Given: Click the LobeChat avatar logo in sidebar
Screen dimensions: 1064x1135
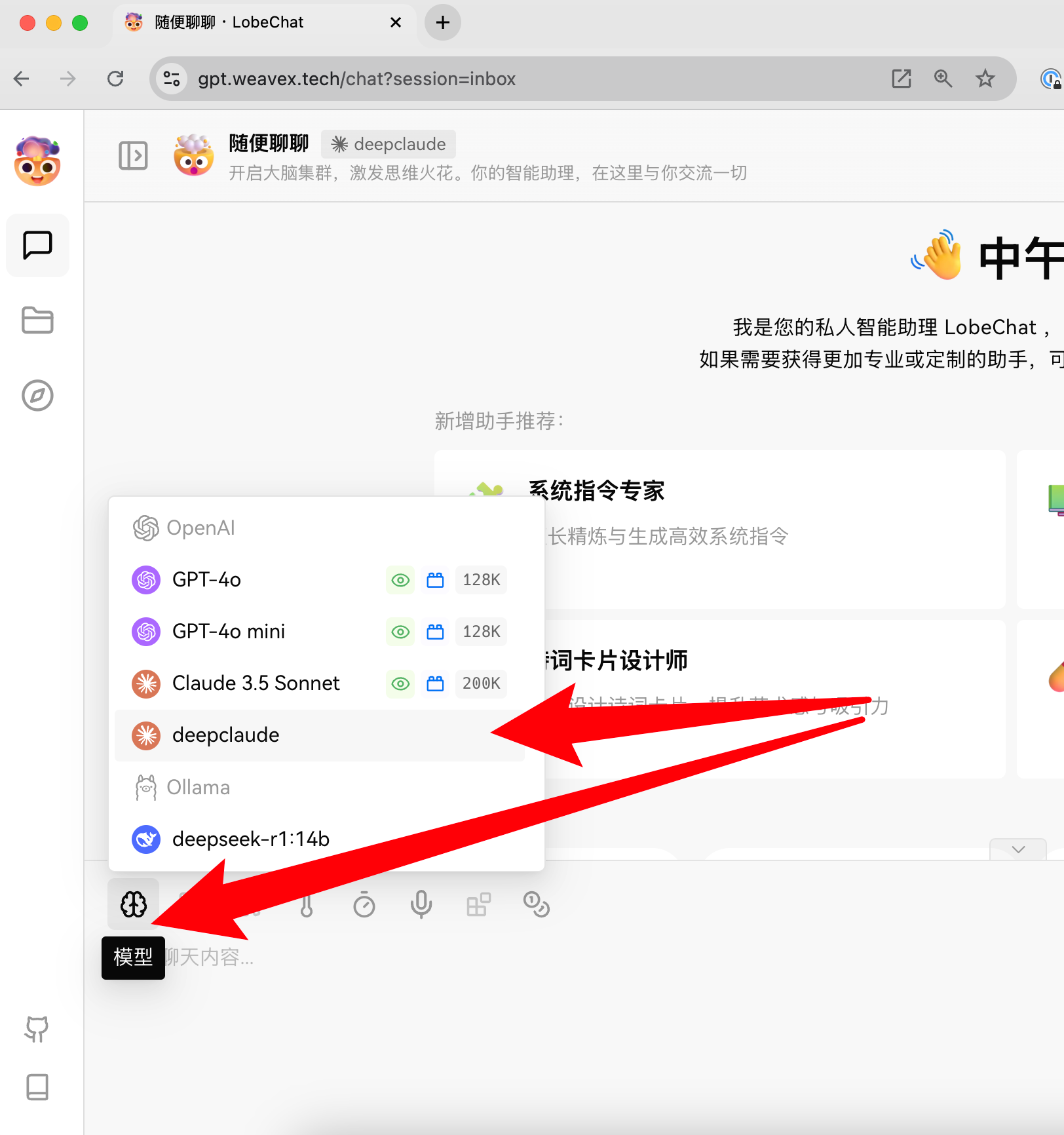Looking at the screenshot, I should pos(37,161).
